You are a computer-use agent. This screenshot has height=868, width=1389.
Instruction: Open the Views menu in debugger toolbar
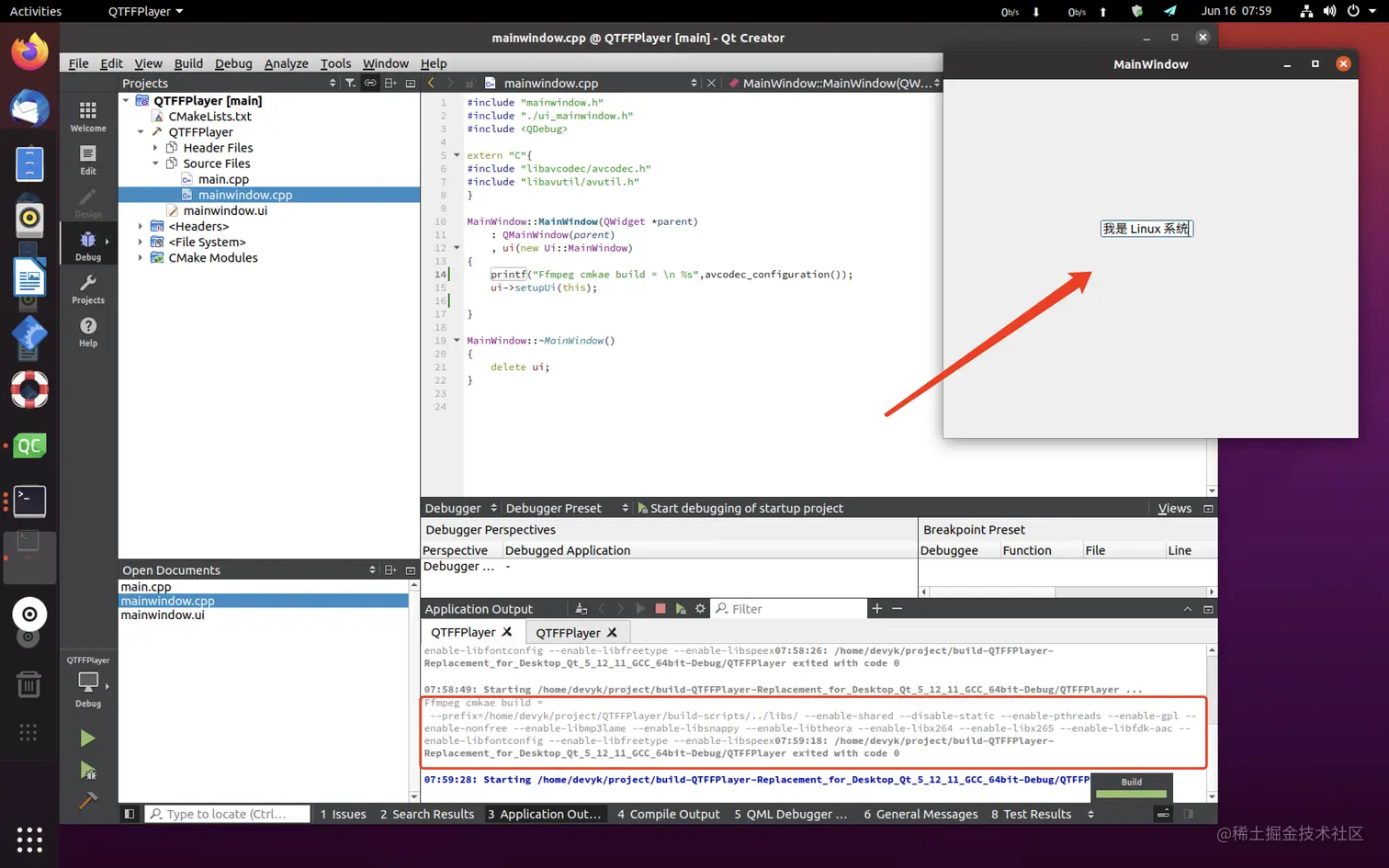(1174, 508)
